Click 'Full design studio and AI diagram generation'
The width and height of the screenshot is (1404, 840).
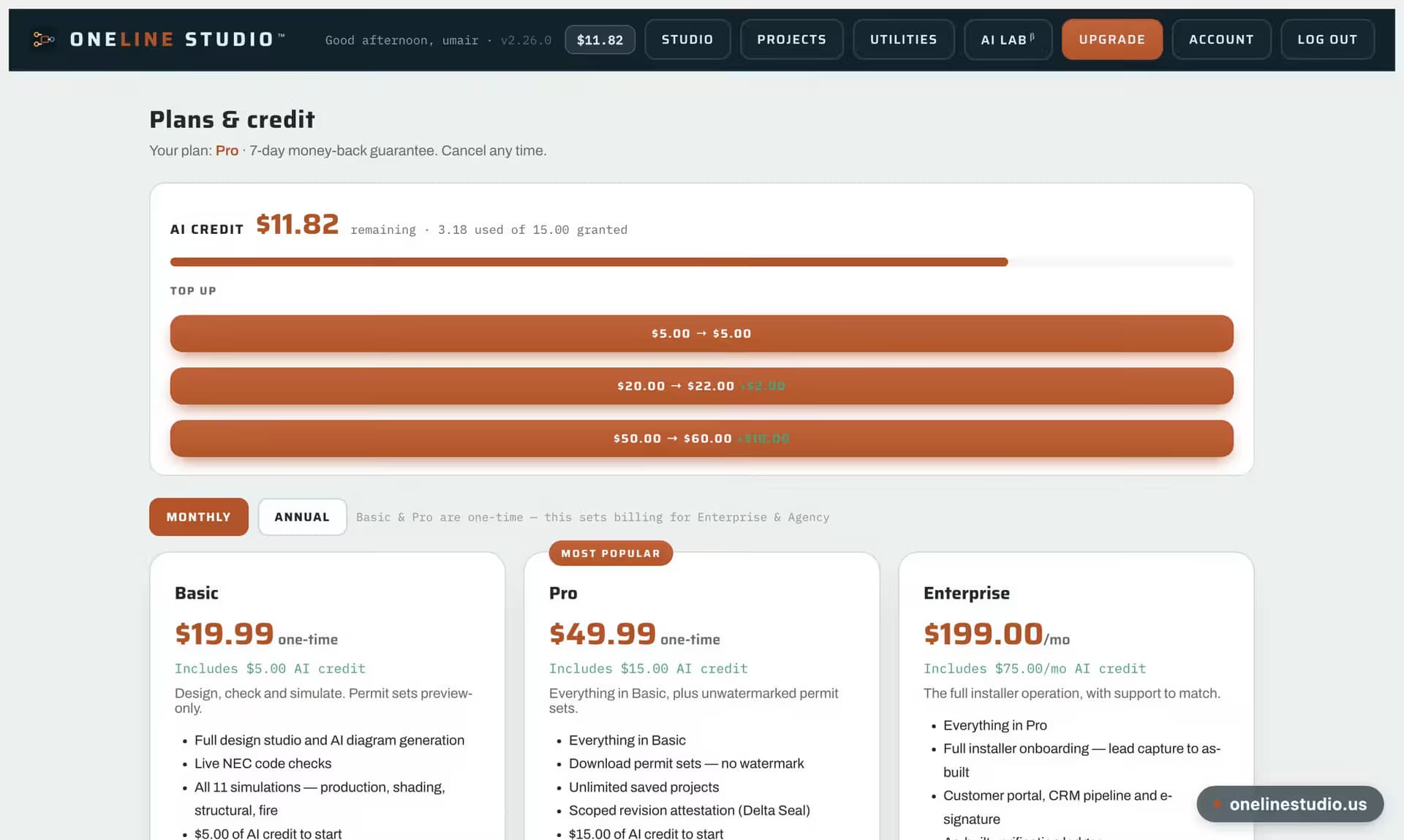tap(329, 740)
